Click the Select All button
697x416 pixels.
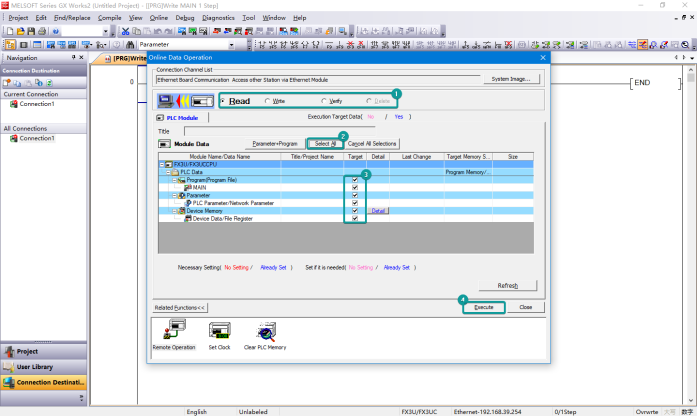point(325,144)
